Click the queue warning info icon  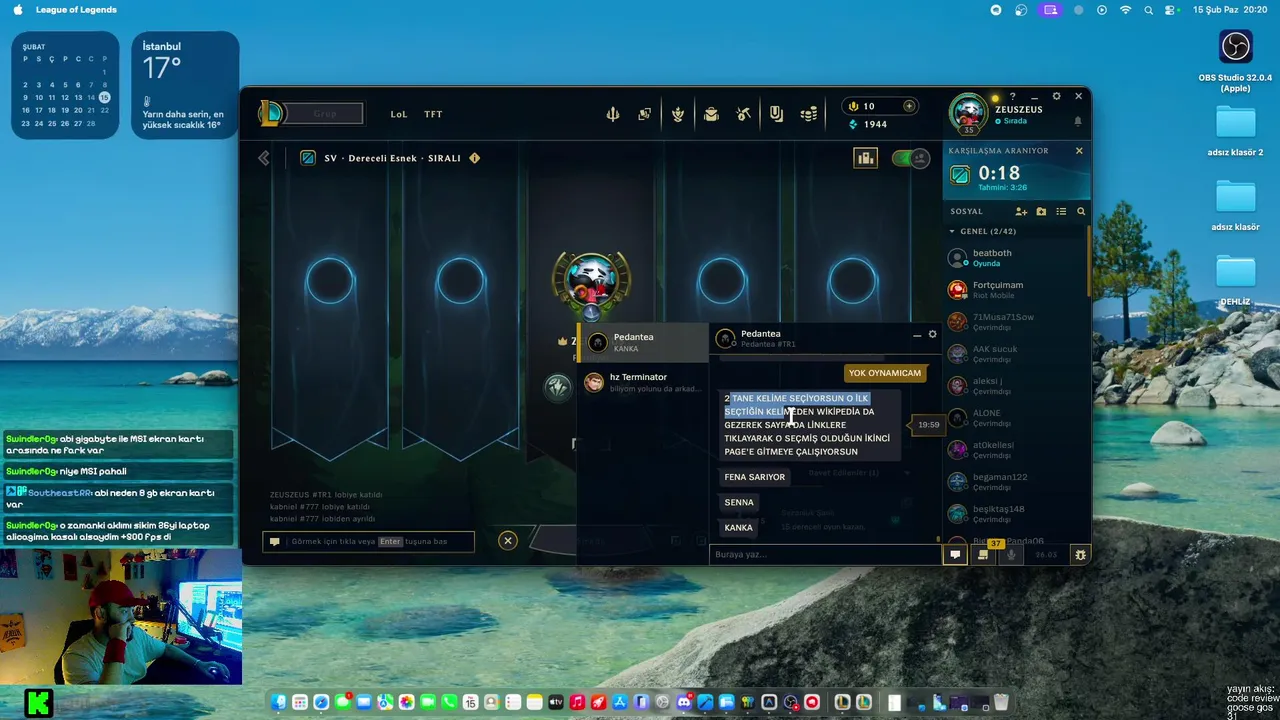pyautogui.click(x=475, y=158)
